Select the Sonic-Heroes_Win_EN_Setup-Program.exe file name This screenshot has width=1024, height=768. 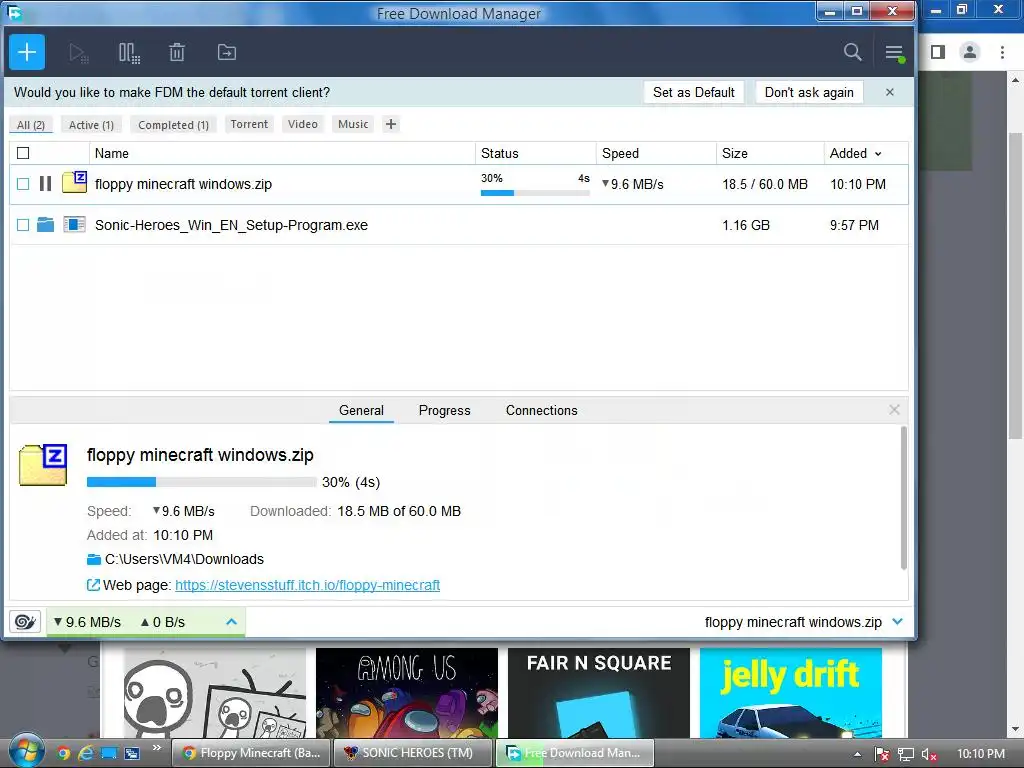pos(231,225)
